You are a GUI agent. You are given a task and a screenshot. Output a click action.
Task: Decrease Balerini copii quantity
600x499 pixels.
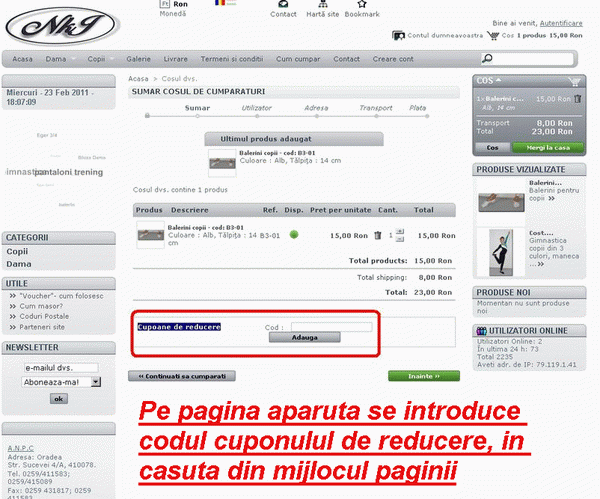(x=400, y=240)
